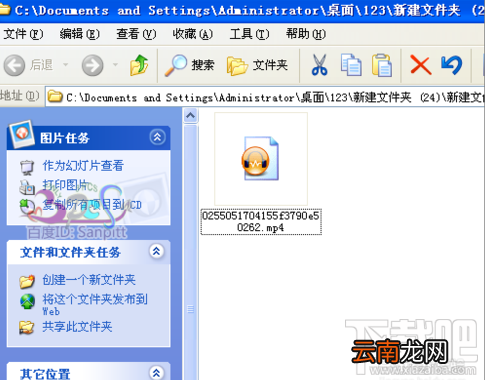Viewport: 485px width, 380px height.
Task: Click the task pane scrollbar thumb
Action: point(190,253)
